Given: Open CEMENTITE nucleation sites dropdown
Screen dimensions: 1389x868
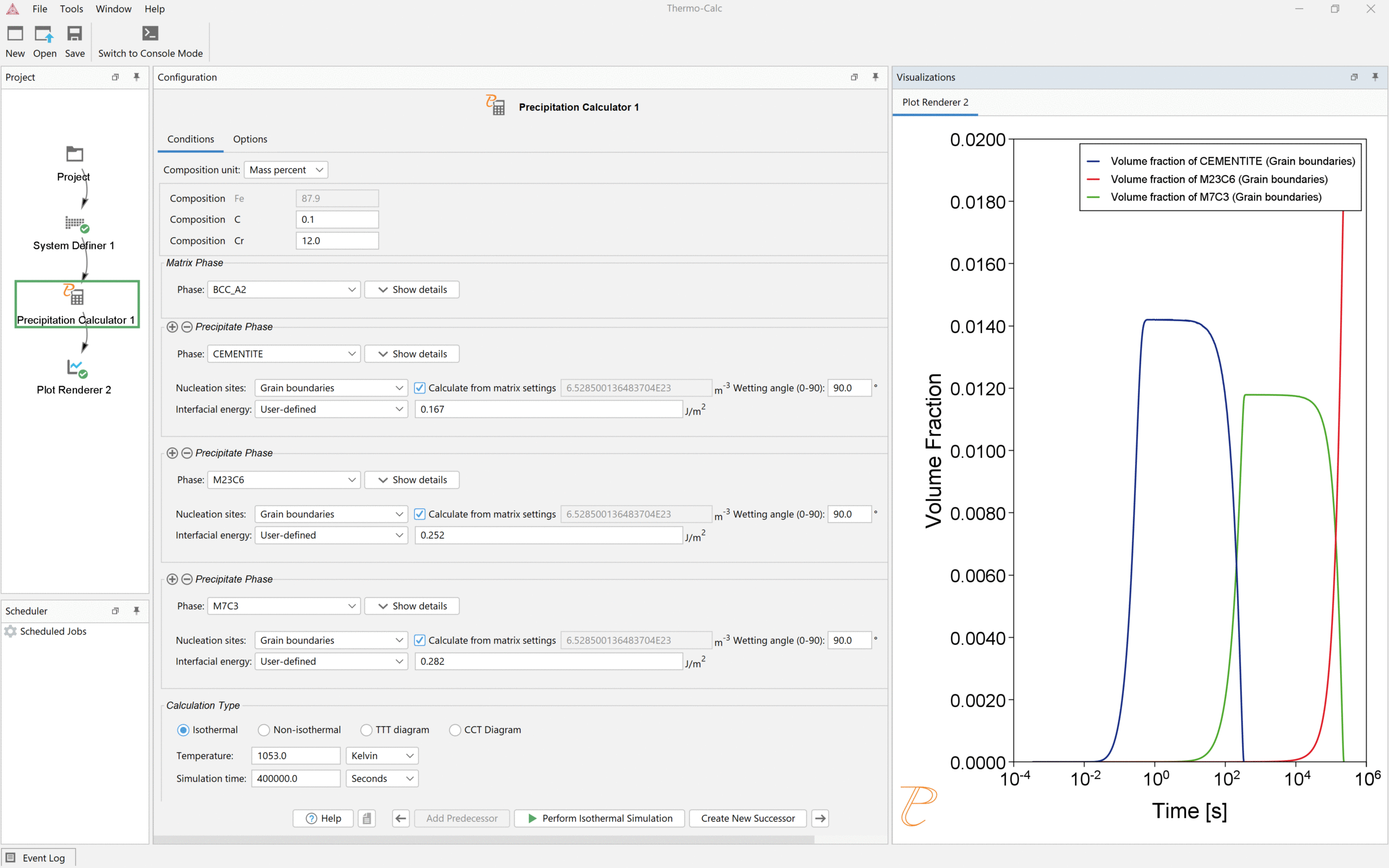Looking at the screenshot, I should click(x=331, y=388).
